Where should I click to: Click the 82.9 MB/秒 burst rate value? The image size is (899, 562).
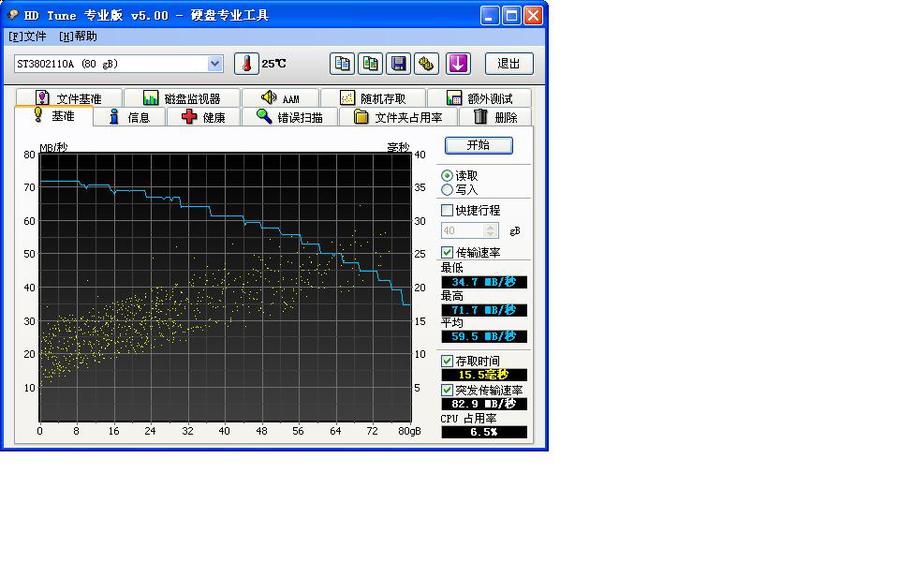pyautogui.click(x=484, y=403)
